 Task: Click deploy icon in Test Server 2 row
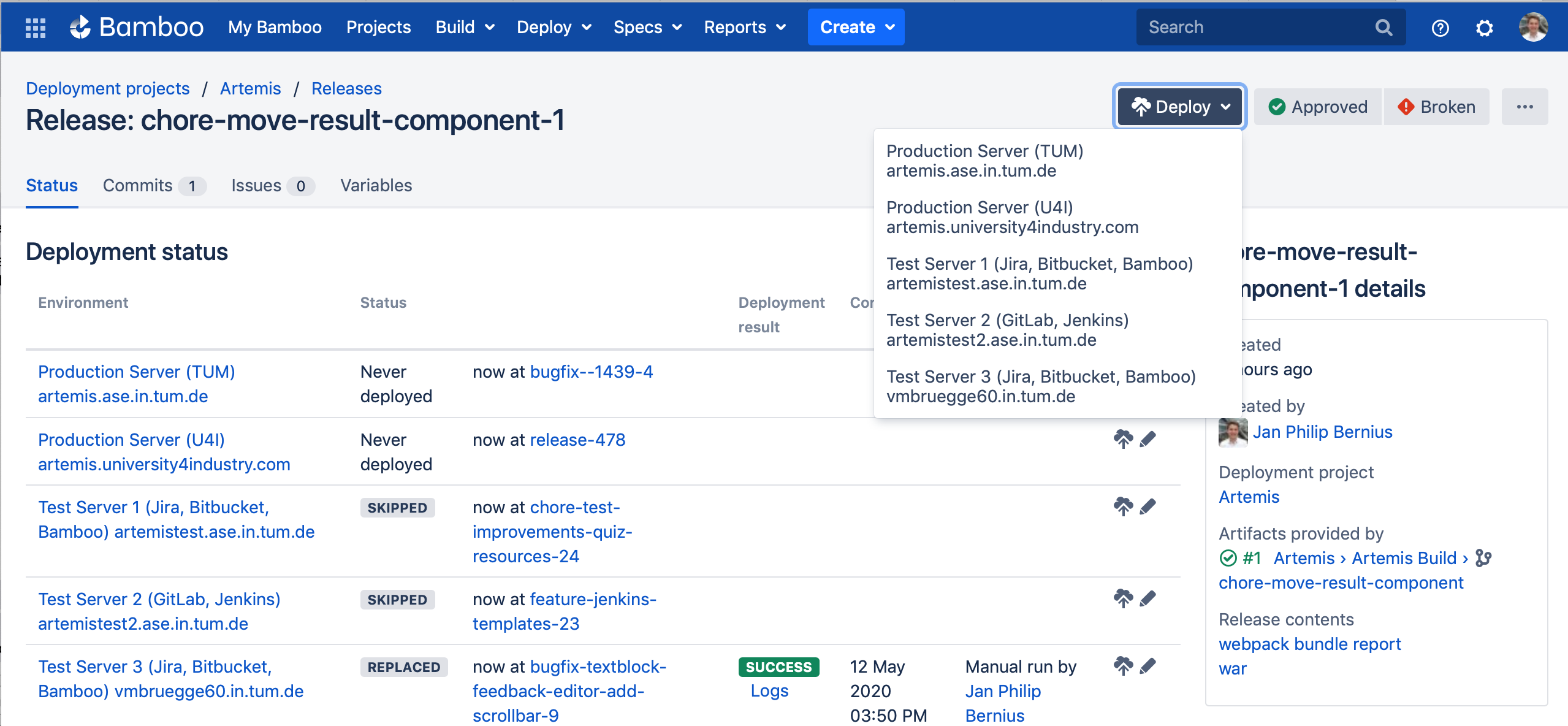point(1123,598)
